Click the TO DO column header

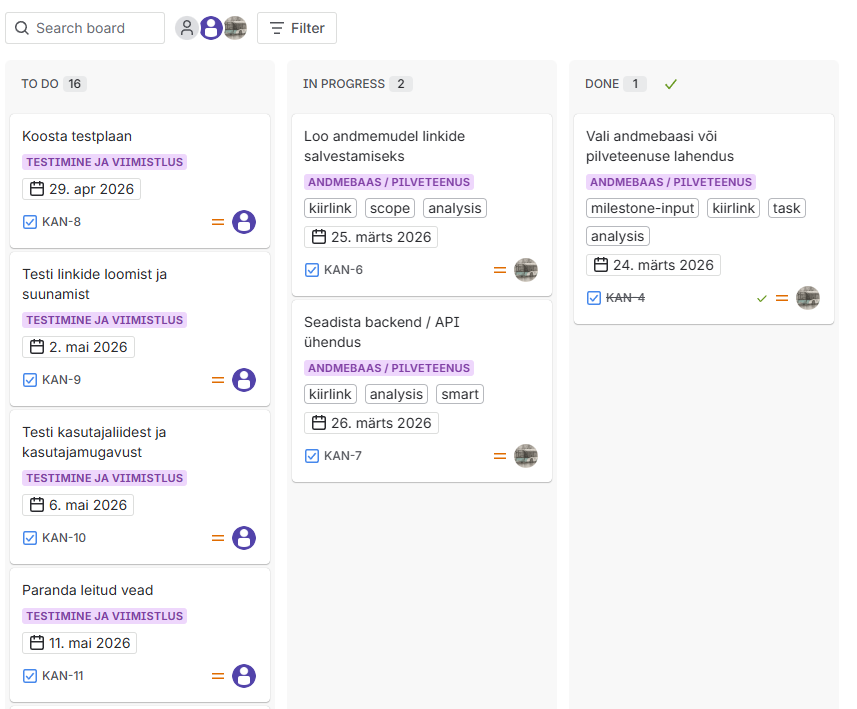(x=40, y=84)
